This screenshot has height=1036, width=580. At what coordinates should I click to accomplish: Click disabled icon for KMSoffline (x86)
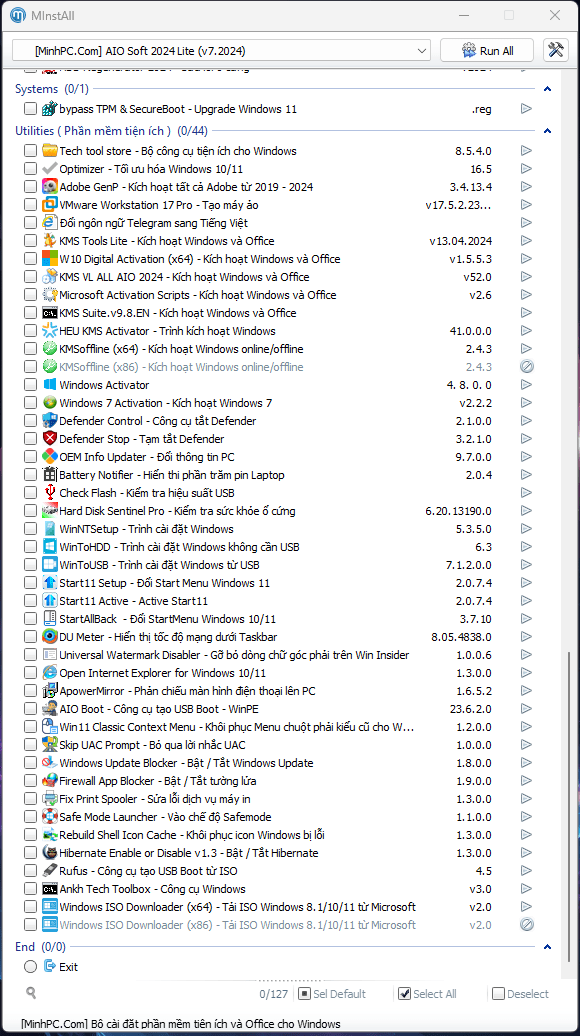click(526, 367)
